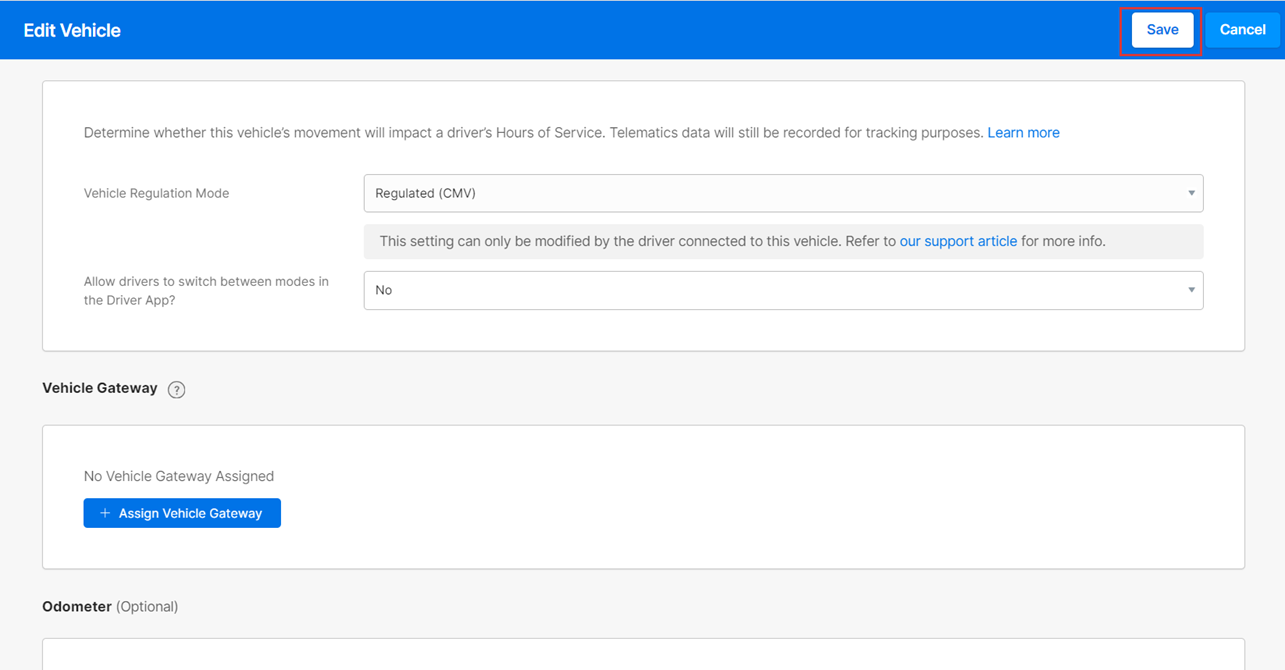
Task: Click the plus icon on Assign Vehicle Gateway
Action: point(105,513)
